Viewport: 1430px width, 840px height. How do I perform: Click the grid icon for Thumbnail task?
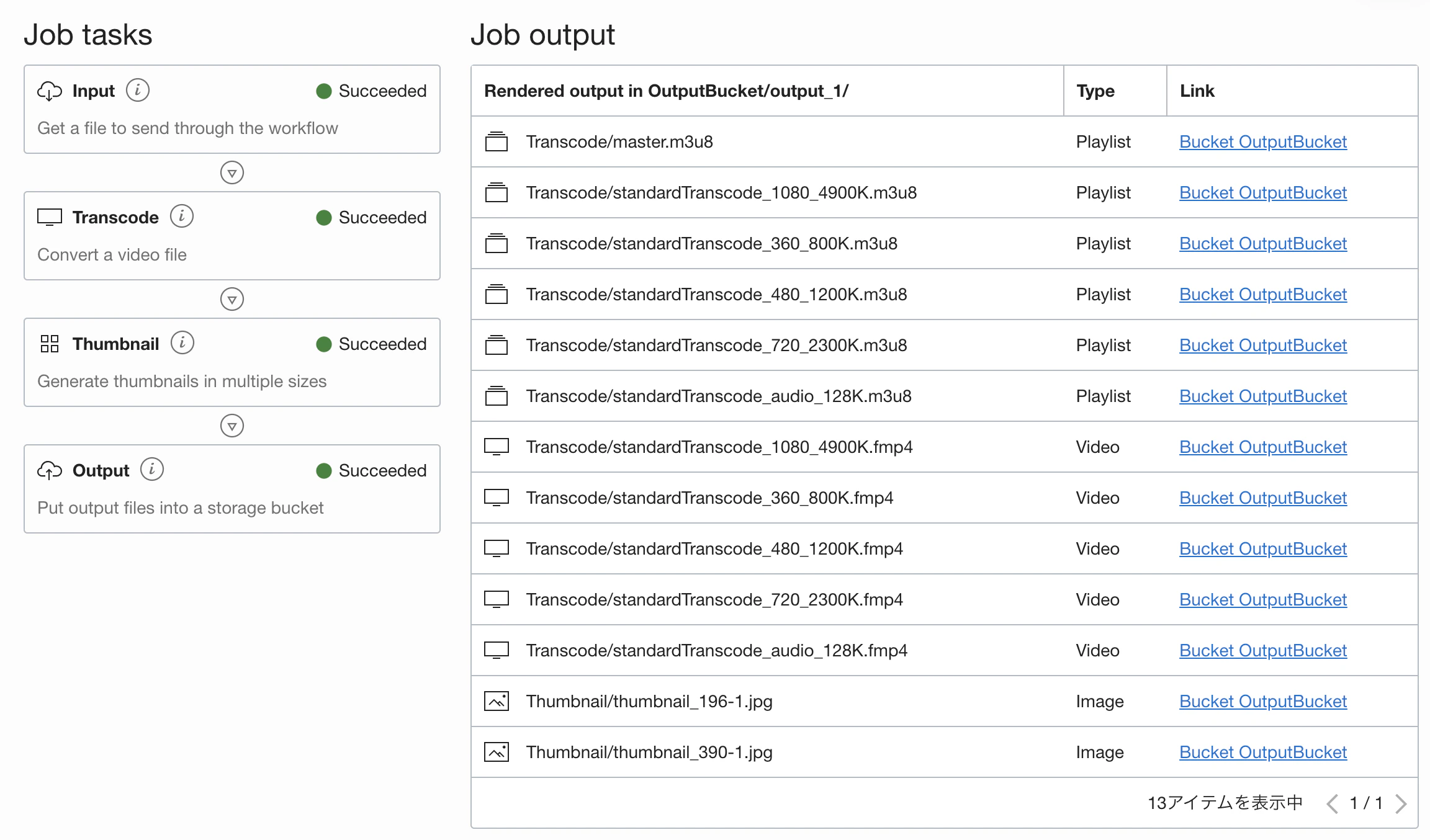(x=50, y=344)
